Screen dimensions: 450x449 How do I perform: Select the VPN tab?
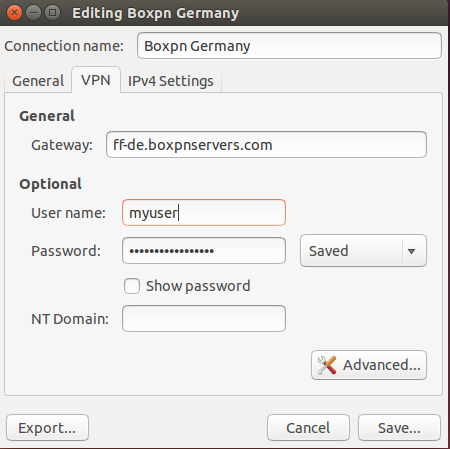[x=96, y=80]
